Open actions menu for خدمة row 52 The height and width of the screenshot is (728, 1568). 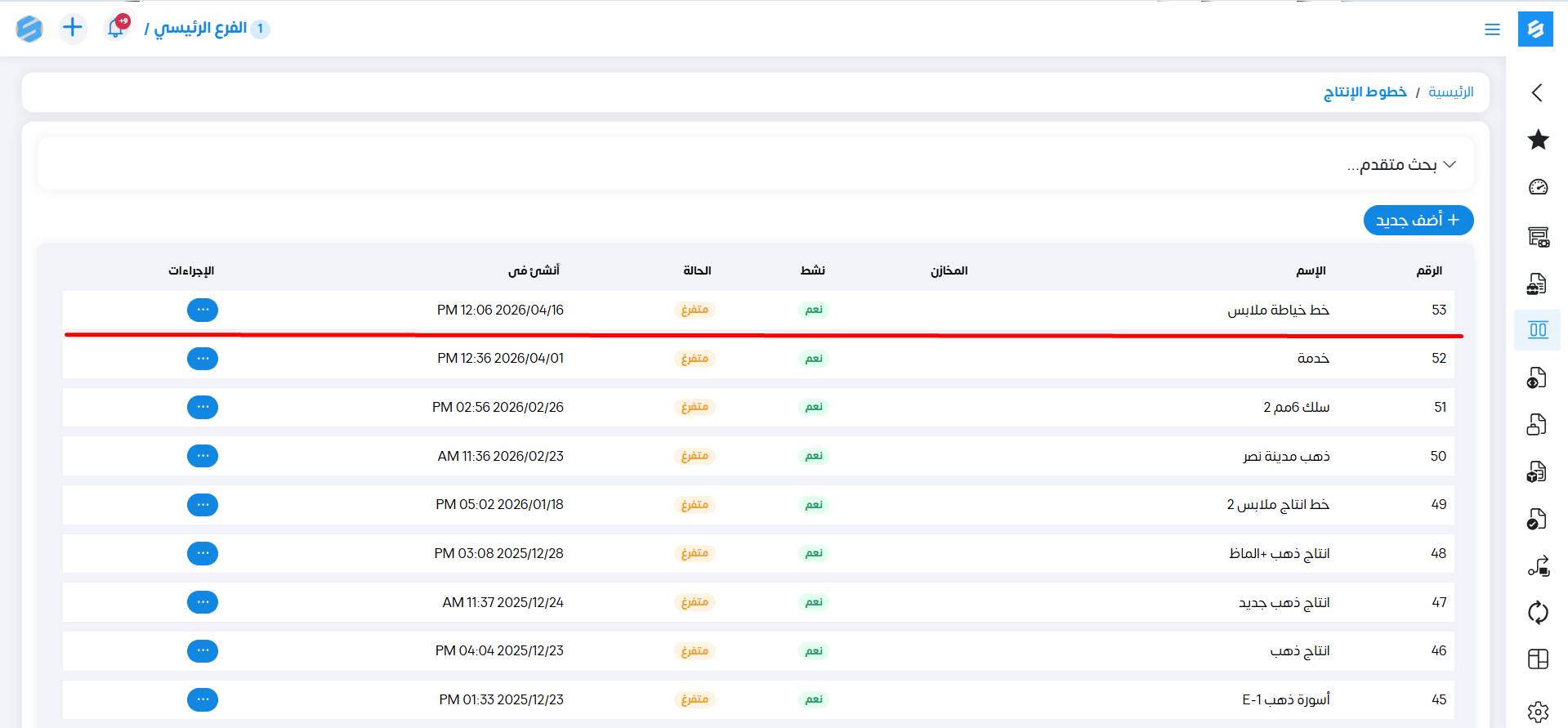click(203, 359)
